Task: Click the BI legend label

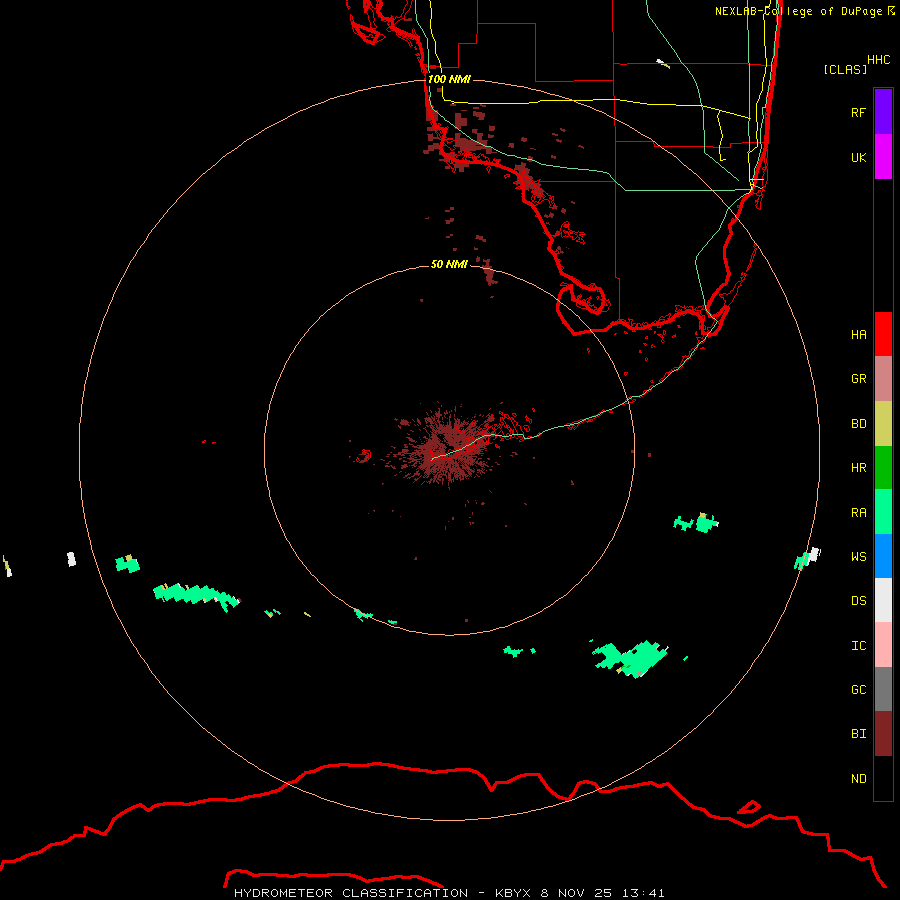Action: click(x=858, y=734)
